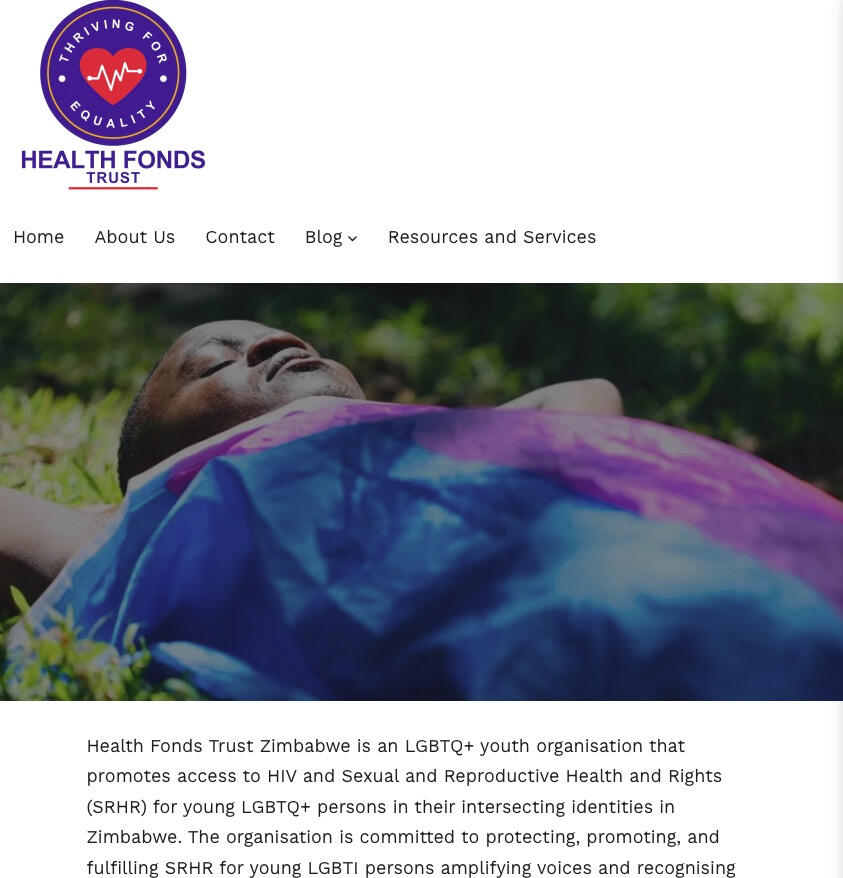843x878 pixels.
Task: Click the red underline beneath the TRUST logo text
Action: click(113, 188)
